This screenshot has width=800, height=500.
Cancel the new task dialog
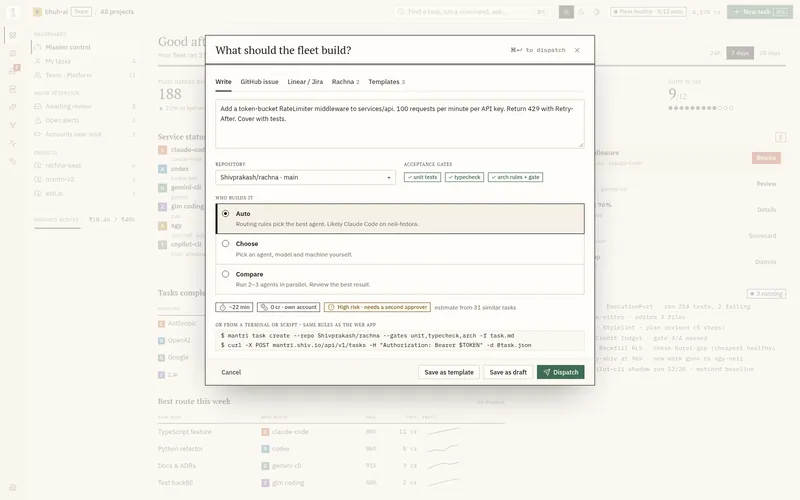(231, 372)
